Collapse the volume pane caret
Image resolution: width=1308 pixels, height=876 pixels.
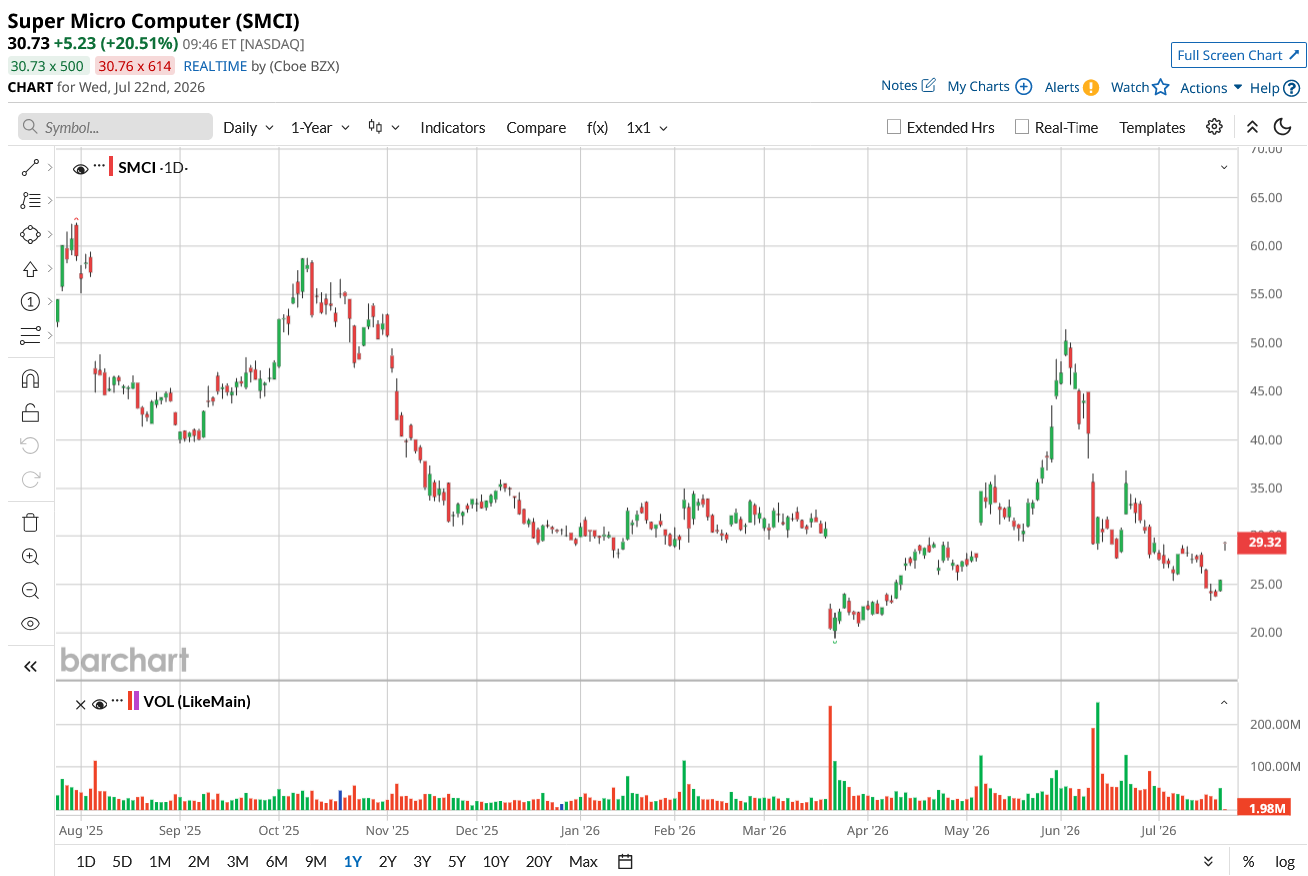tap(1224, 703)
